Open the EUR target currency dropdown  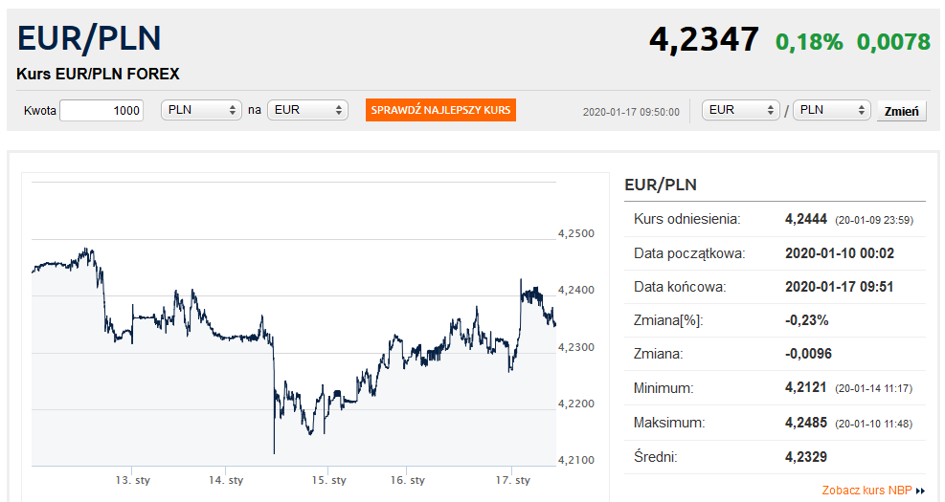pos(307,110)
